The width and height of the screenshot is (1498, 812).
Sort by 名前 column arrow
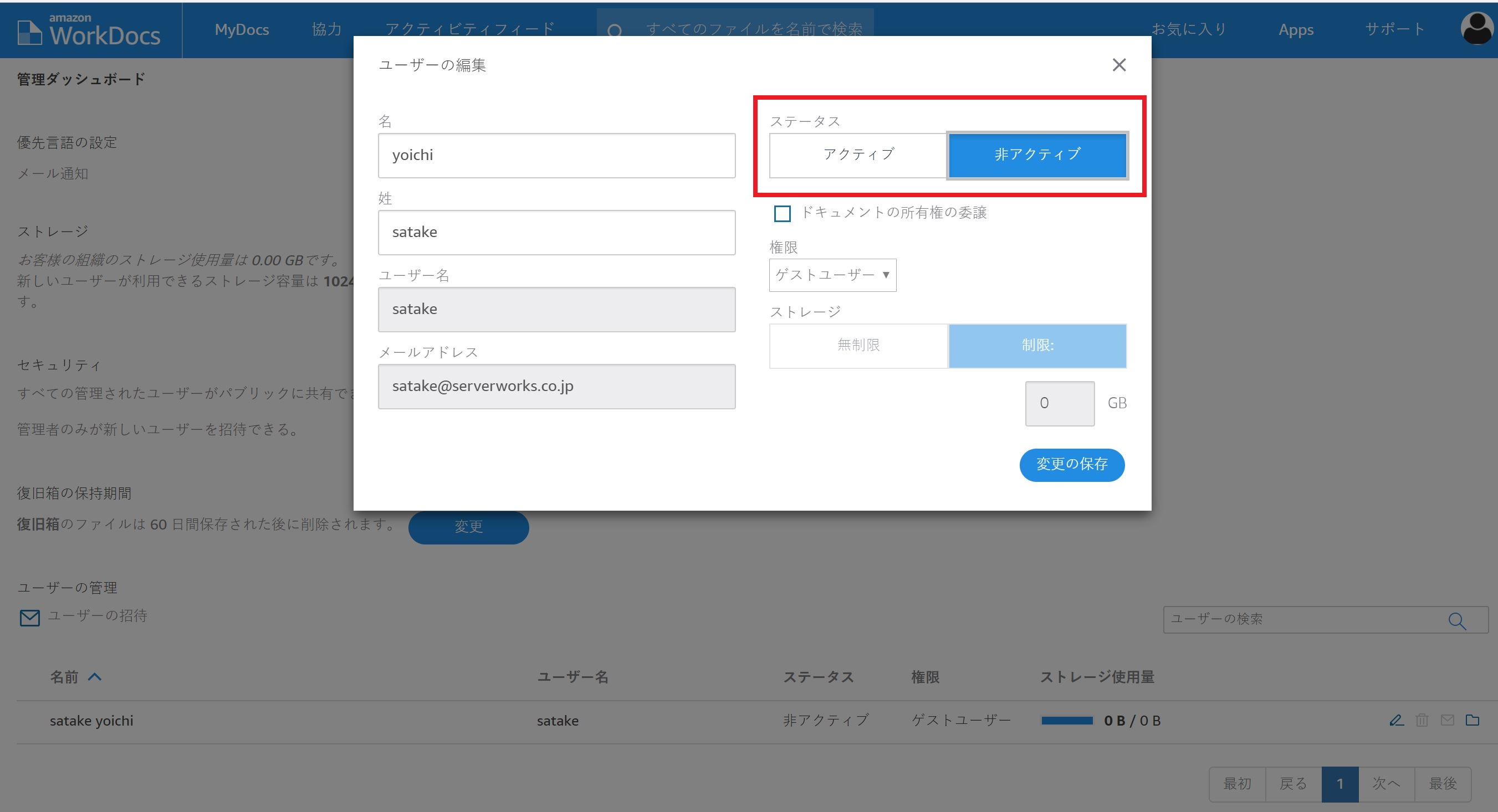point(95,676)
